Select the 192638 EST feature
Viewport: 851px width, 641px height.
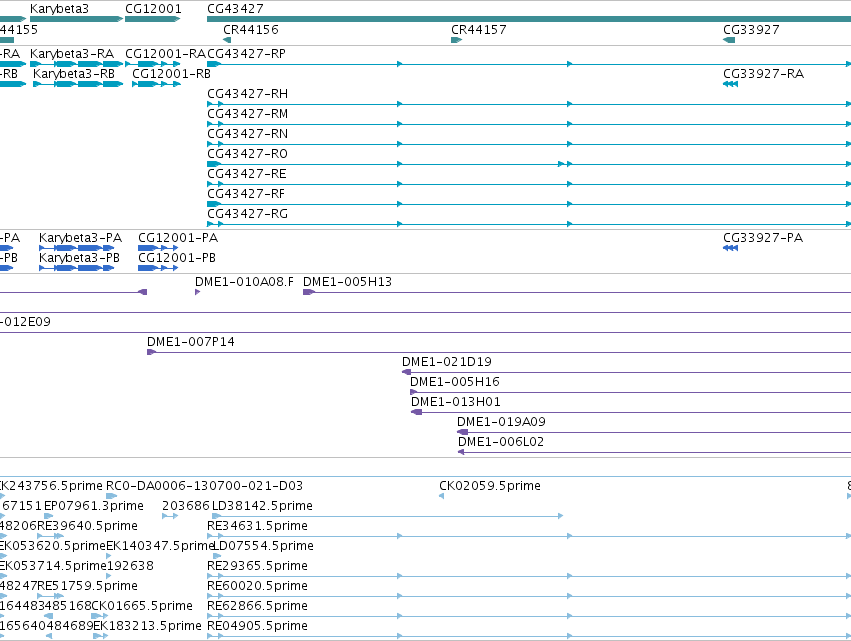point(109,576)
